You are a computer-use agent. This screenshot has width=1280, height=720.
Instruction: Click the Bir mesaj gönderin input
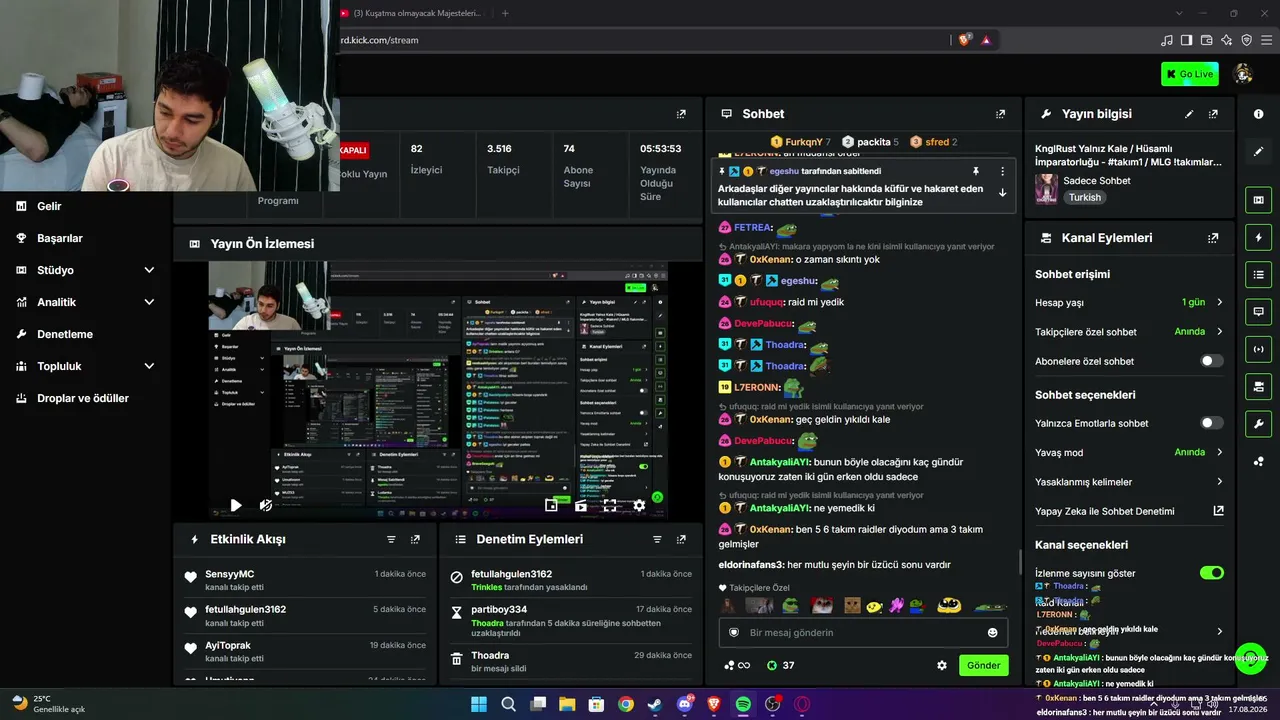(x=863, y=632)
